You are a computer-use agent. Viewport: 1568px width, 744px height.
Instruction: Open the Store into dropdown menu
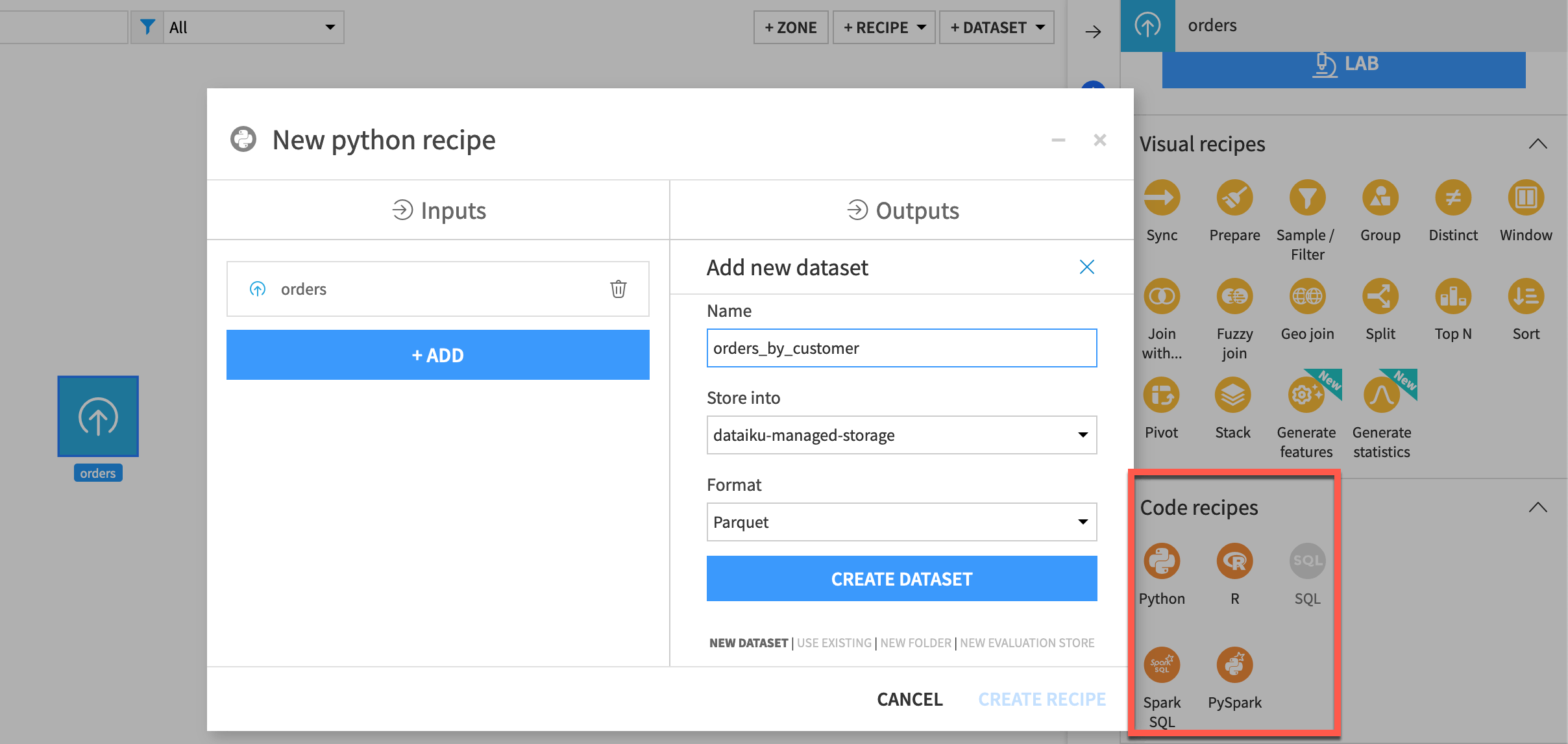pyautogui.click(x=899, y=435)
